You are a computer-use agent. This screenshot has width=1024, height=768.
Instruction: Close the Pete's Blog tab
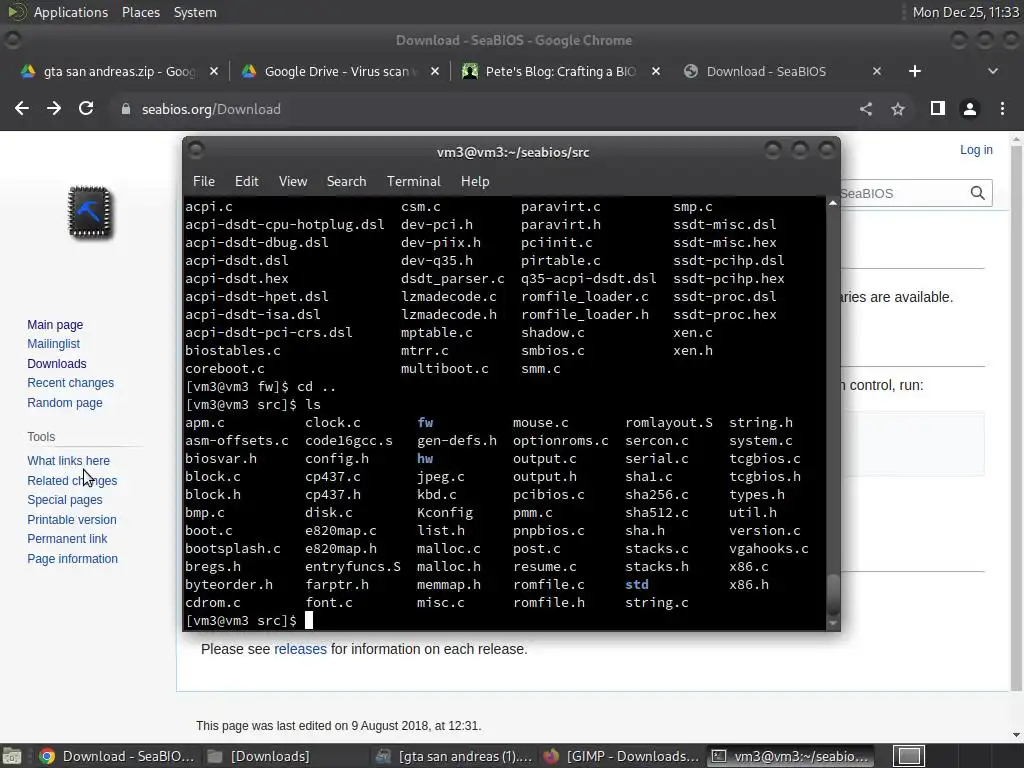coord(656,71)
